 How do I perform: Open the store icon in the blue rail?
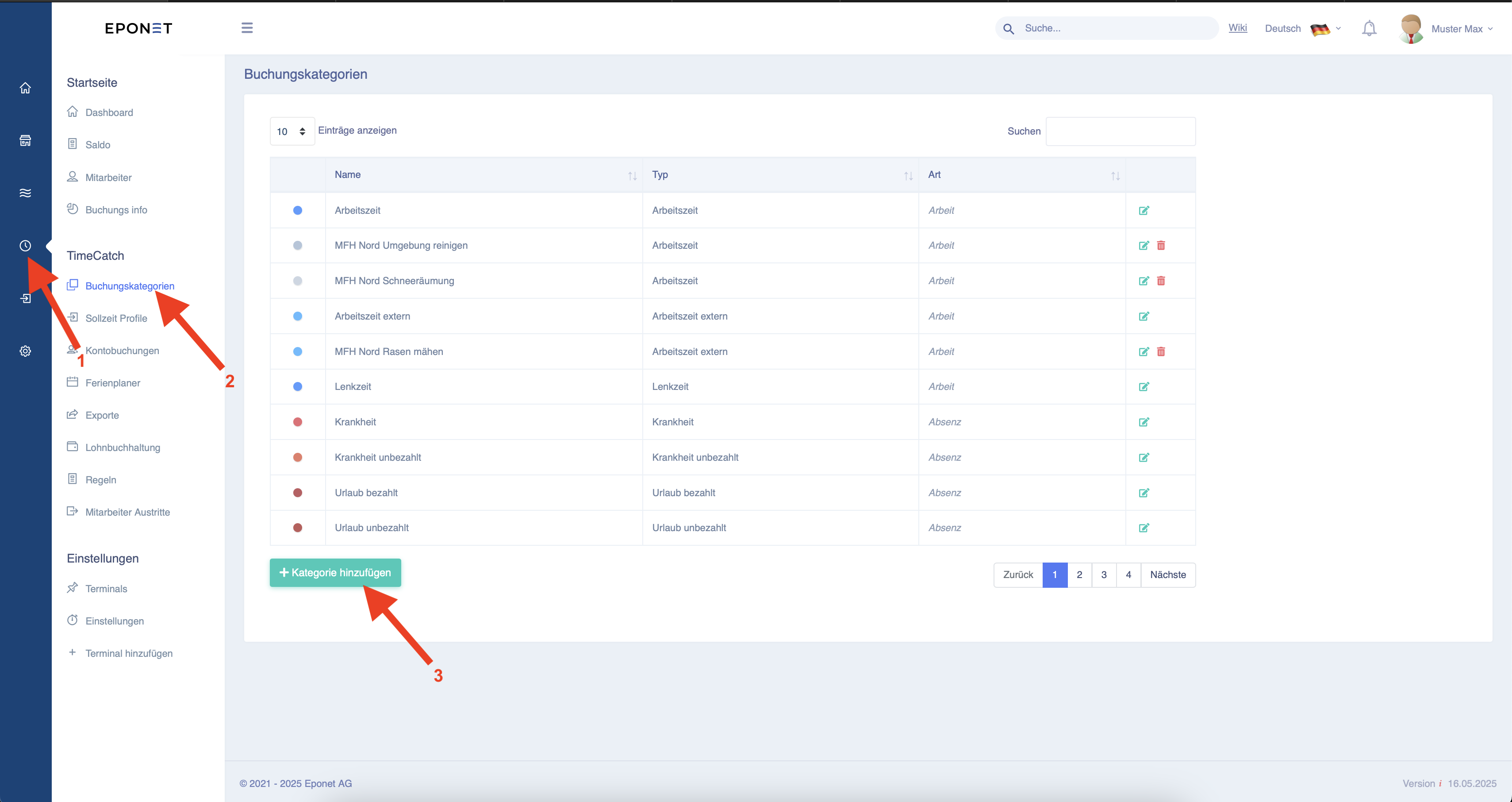point(25,140)
